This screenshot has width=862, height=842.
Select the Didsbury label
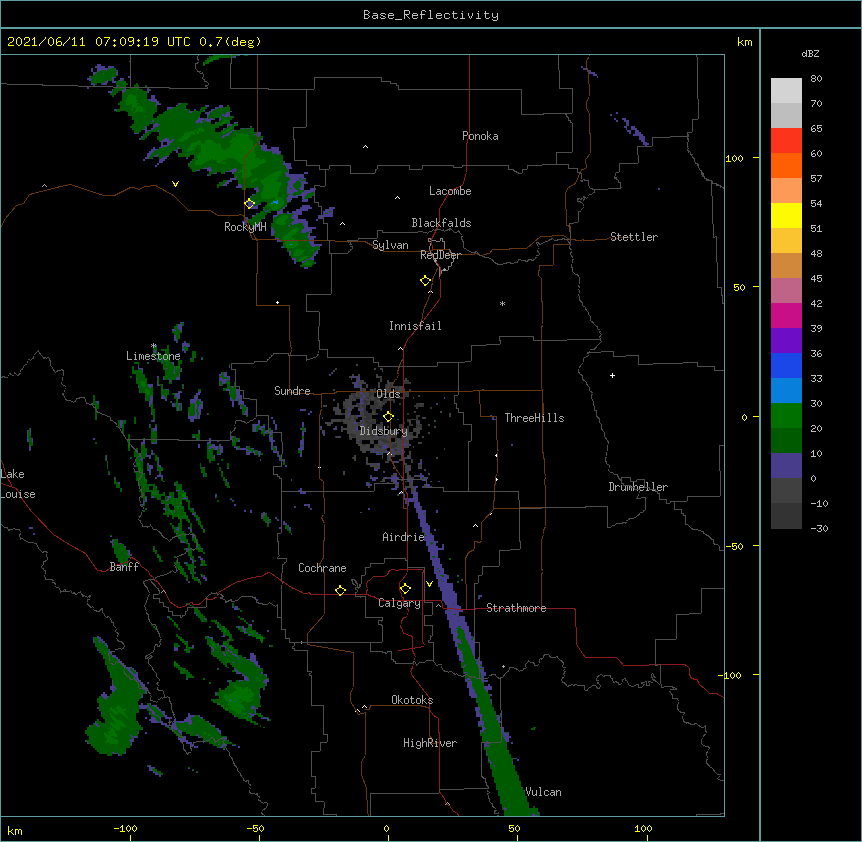tap(383, 431)
